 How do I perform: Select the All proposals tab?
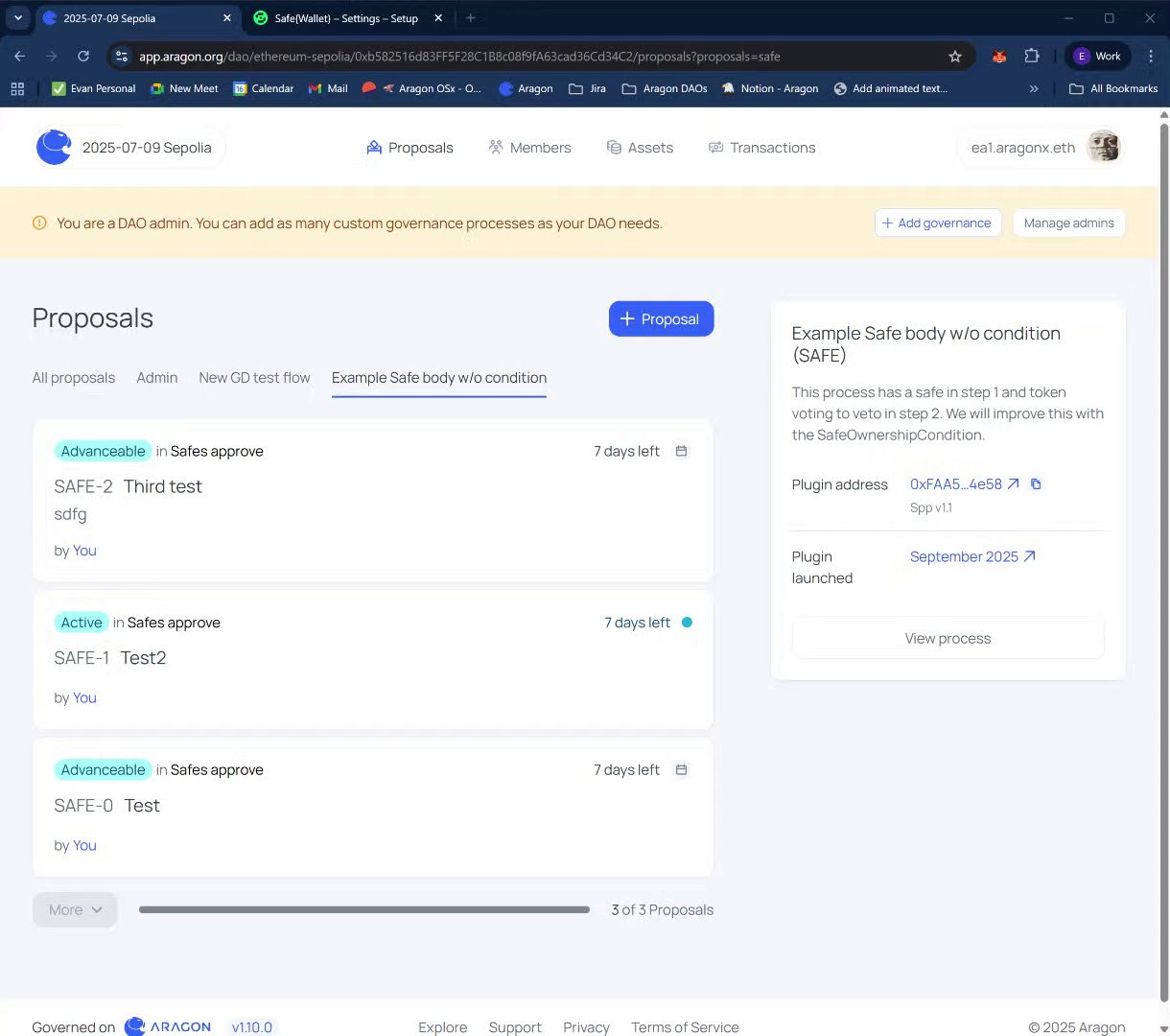click(x=74, y=378)
